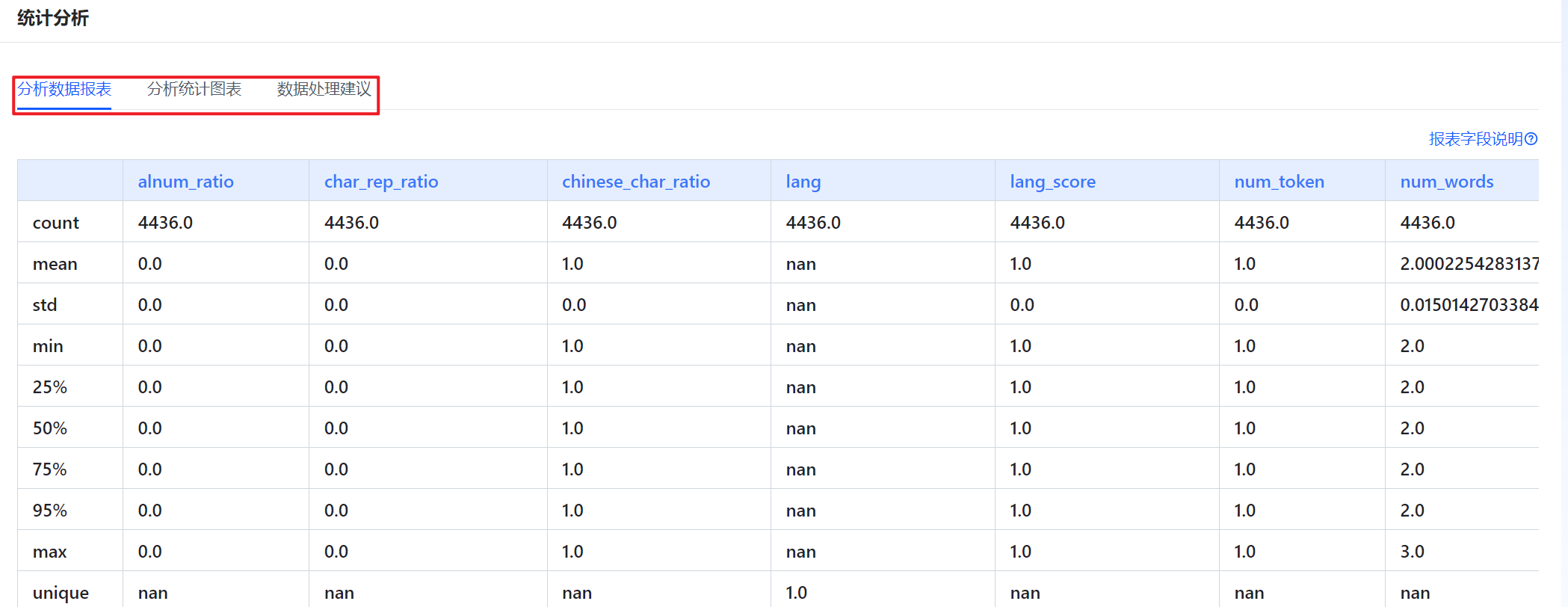The width and height of the screenshot is (1568, 607).
Task: Click the chinese_char_ratio std value 0.0
Action: pyautogui.click(x=574, y=305)
